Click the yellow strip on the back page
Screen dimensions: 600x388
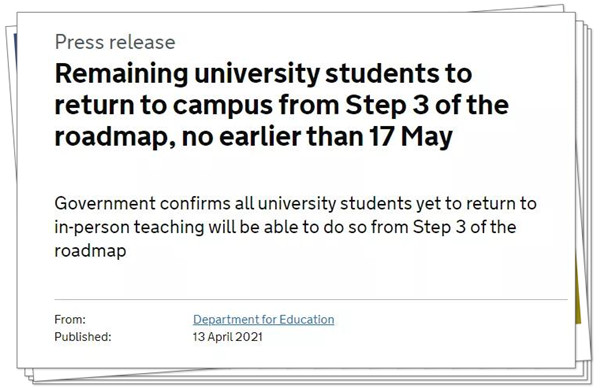click(578, 291)
